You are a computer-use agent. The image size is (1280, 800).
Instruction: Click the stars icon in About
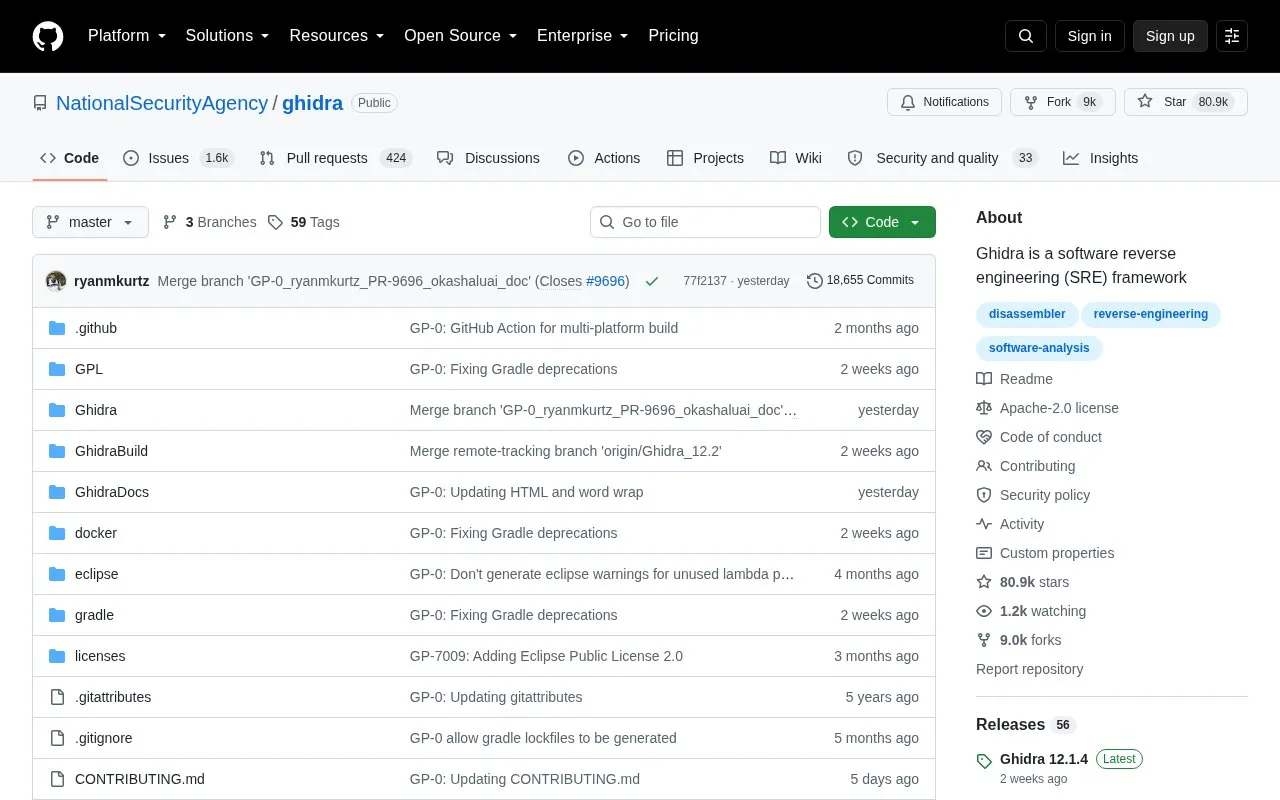click(984, 582)
